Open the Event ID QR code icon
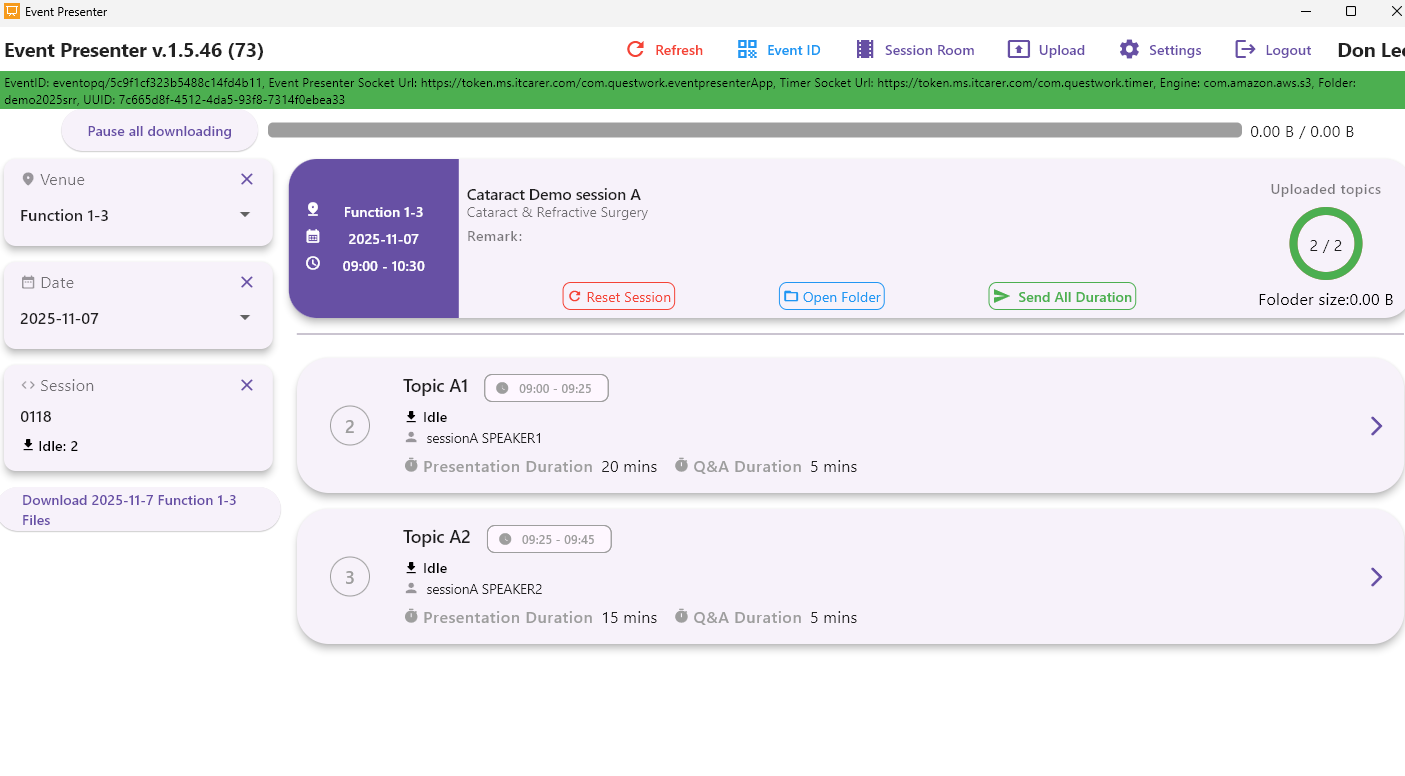 pos(747,50)
